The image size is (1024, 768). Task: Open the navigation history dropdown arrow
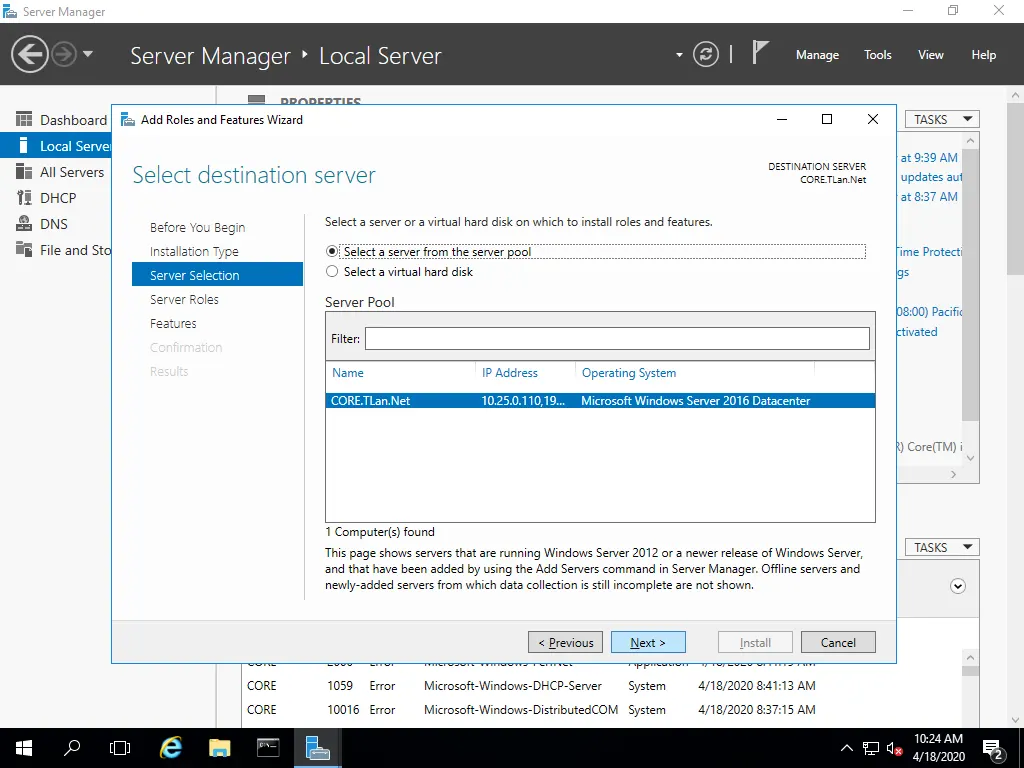(88, 54)
